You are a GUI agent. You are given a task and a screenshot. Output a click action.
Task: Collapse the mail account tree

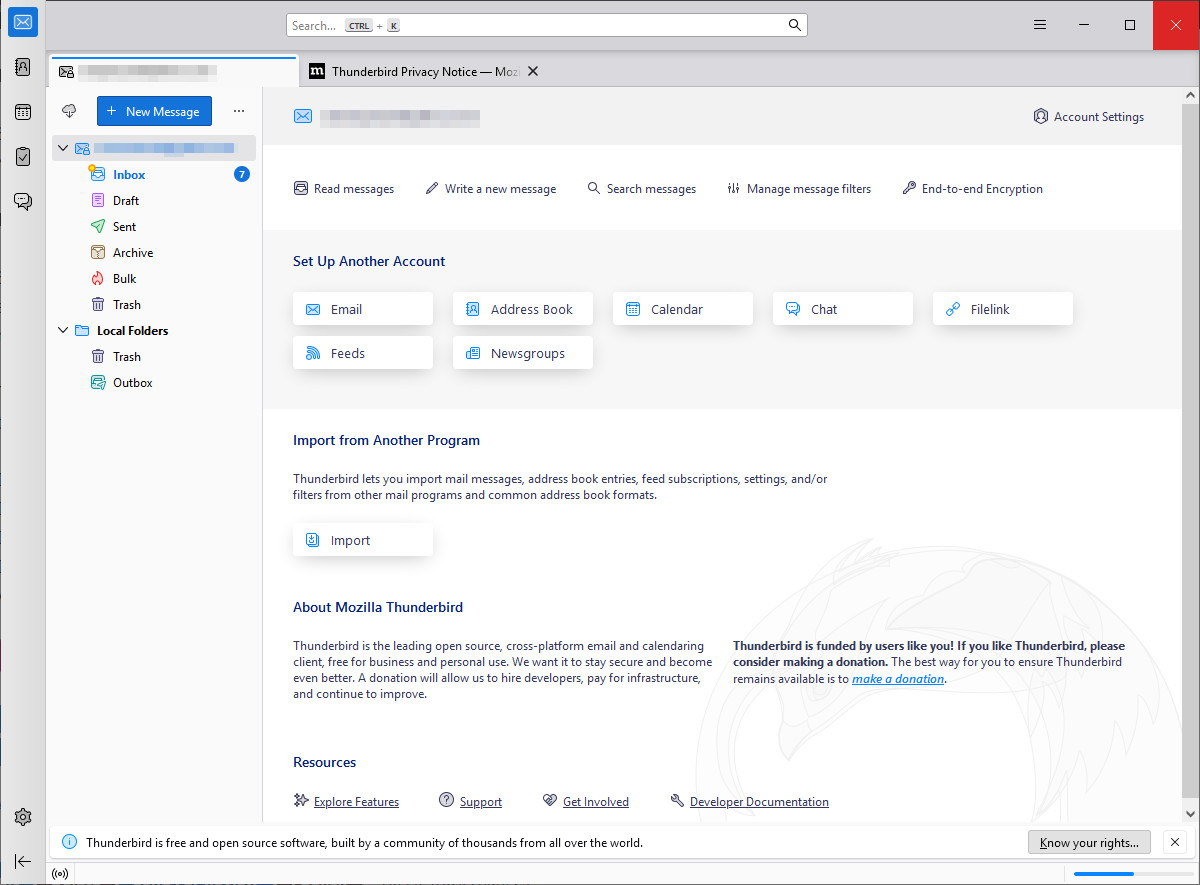pyautogui.click(x=63, y=148)
